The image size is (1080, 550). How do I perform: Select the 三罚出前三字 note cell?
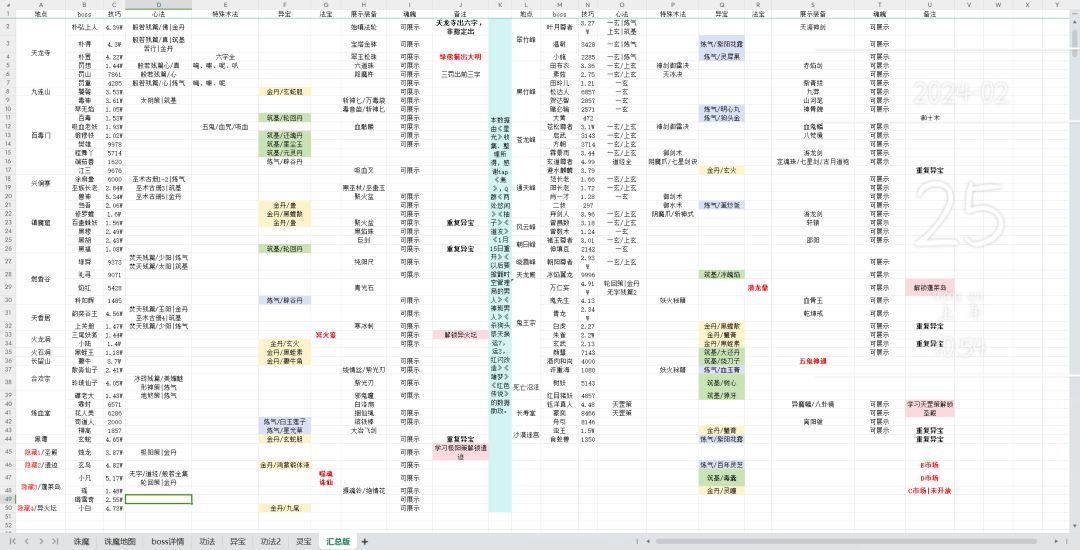[x=460, y=74]
